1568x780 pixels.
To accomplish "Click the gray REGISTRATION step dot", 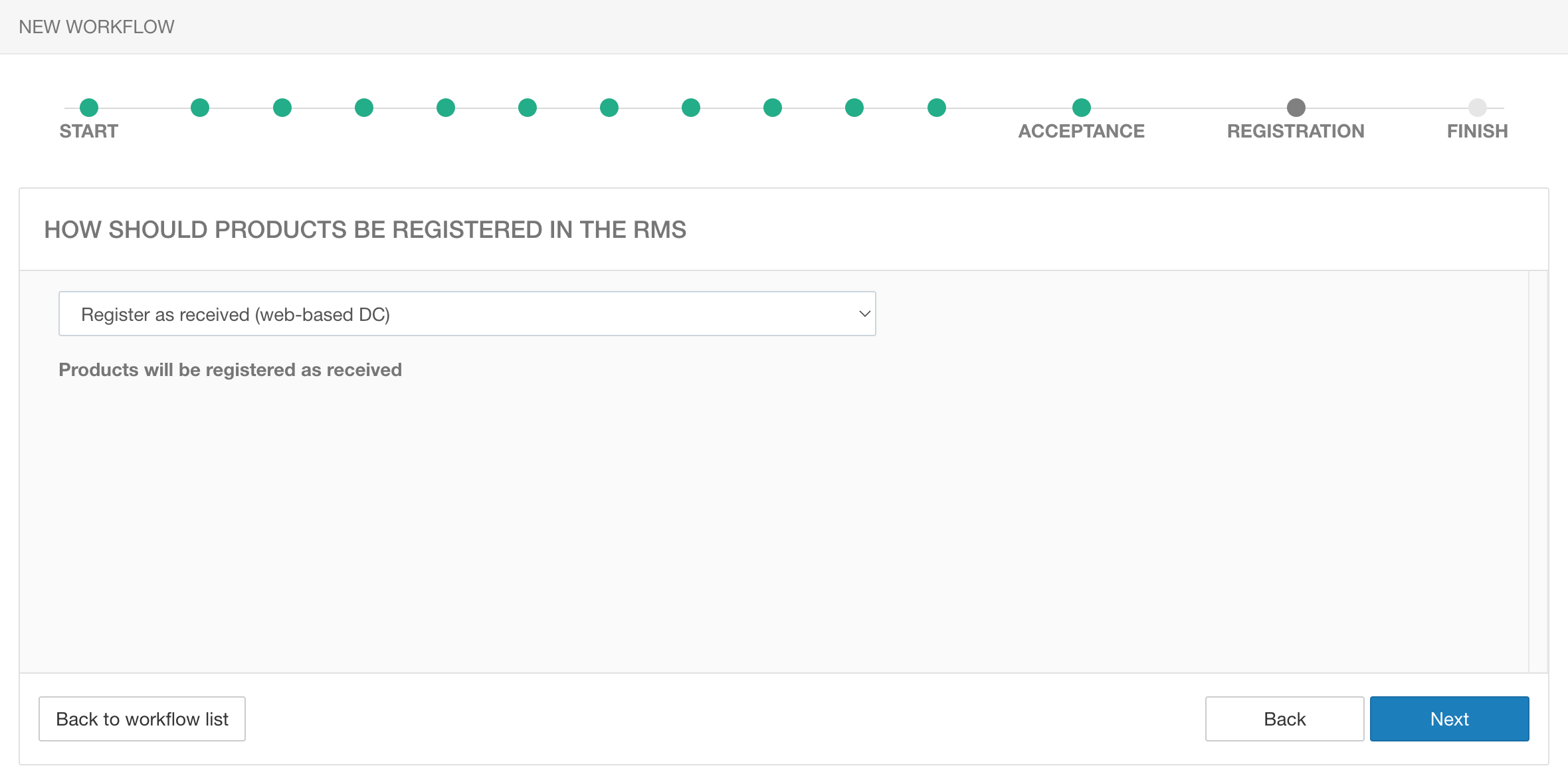I will point(1296,108).
